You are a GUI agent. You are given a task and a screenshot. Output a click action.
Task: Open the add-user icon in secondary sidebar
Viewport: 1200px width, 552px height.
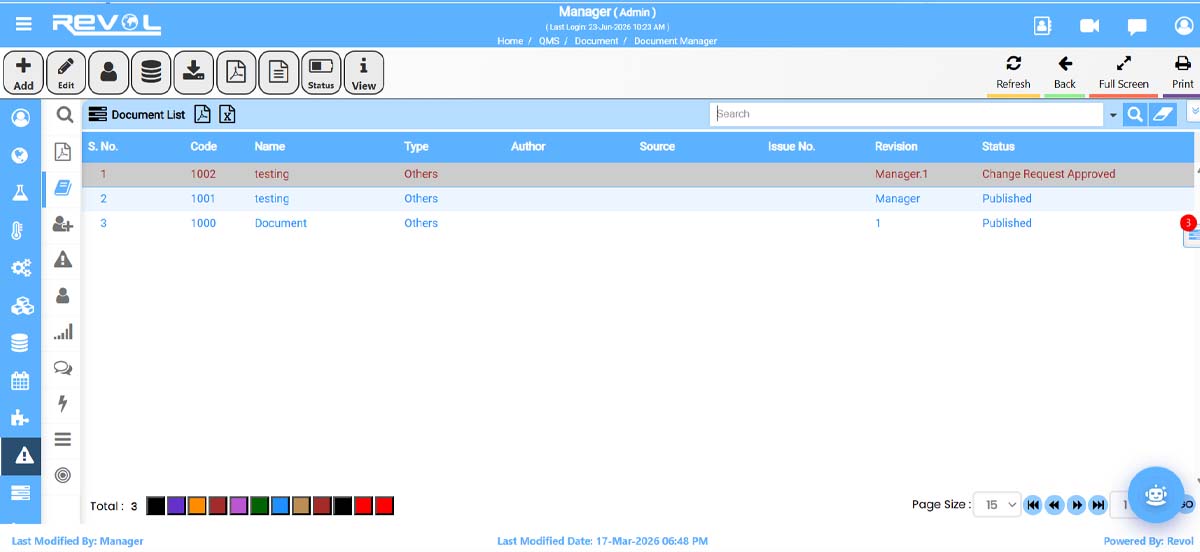pos(62,225)
